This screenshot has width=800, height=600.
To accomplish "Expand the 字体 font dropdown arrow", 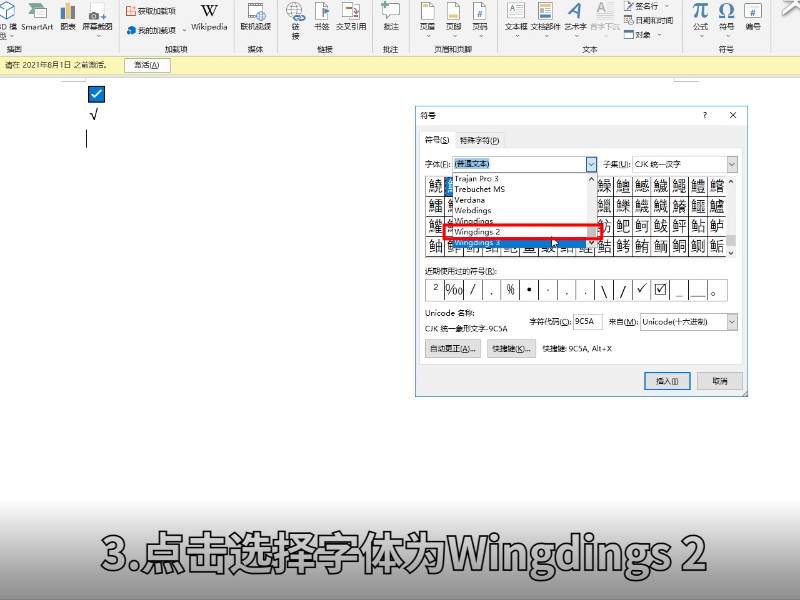I will tap(591, 164).
